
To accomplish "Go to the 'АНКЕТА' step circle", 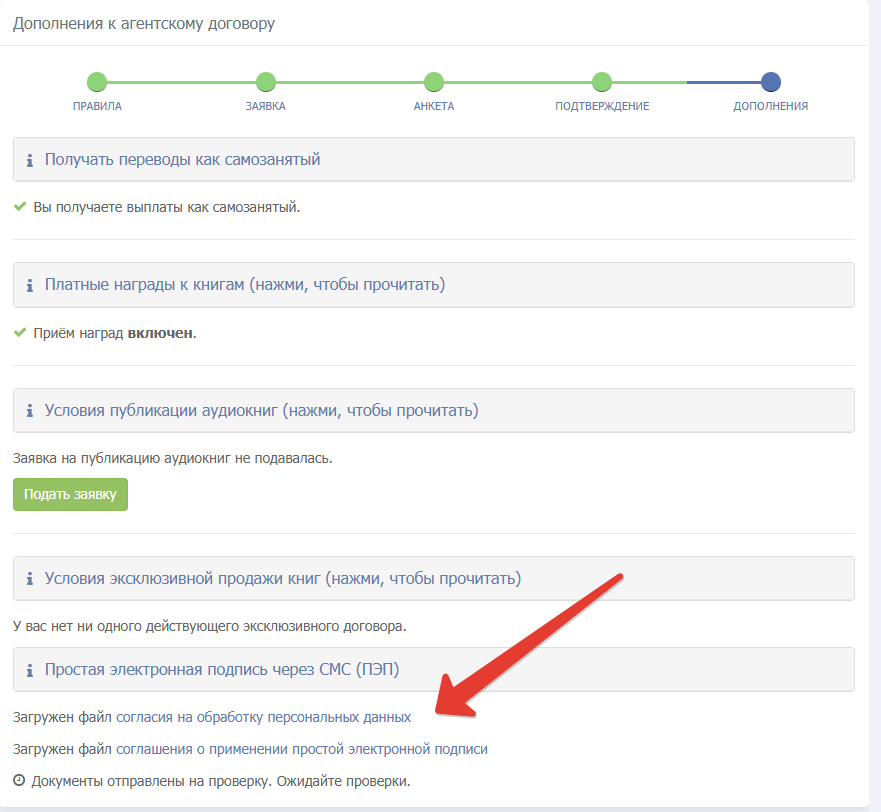I will 434,82.
